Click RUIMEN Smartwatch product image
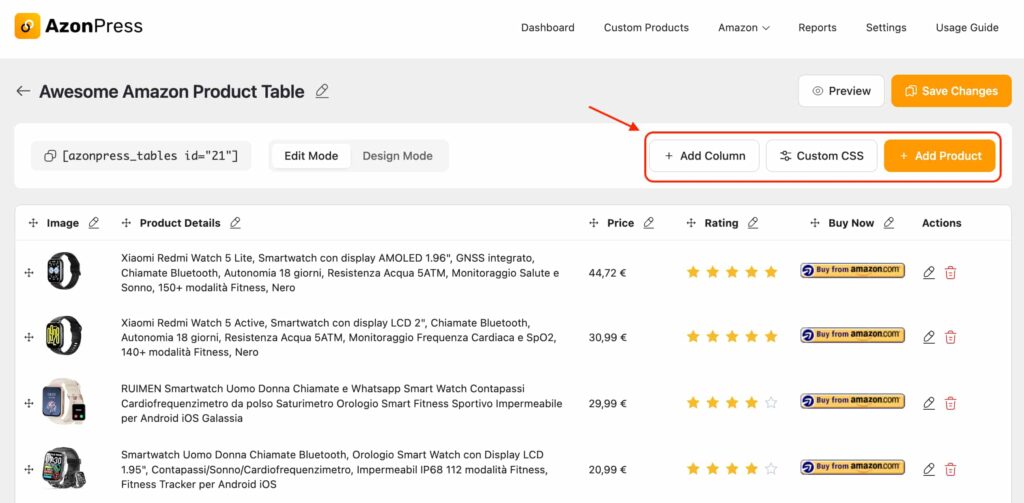This screenshot has height=503, width=1024. 64,401
